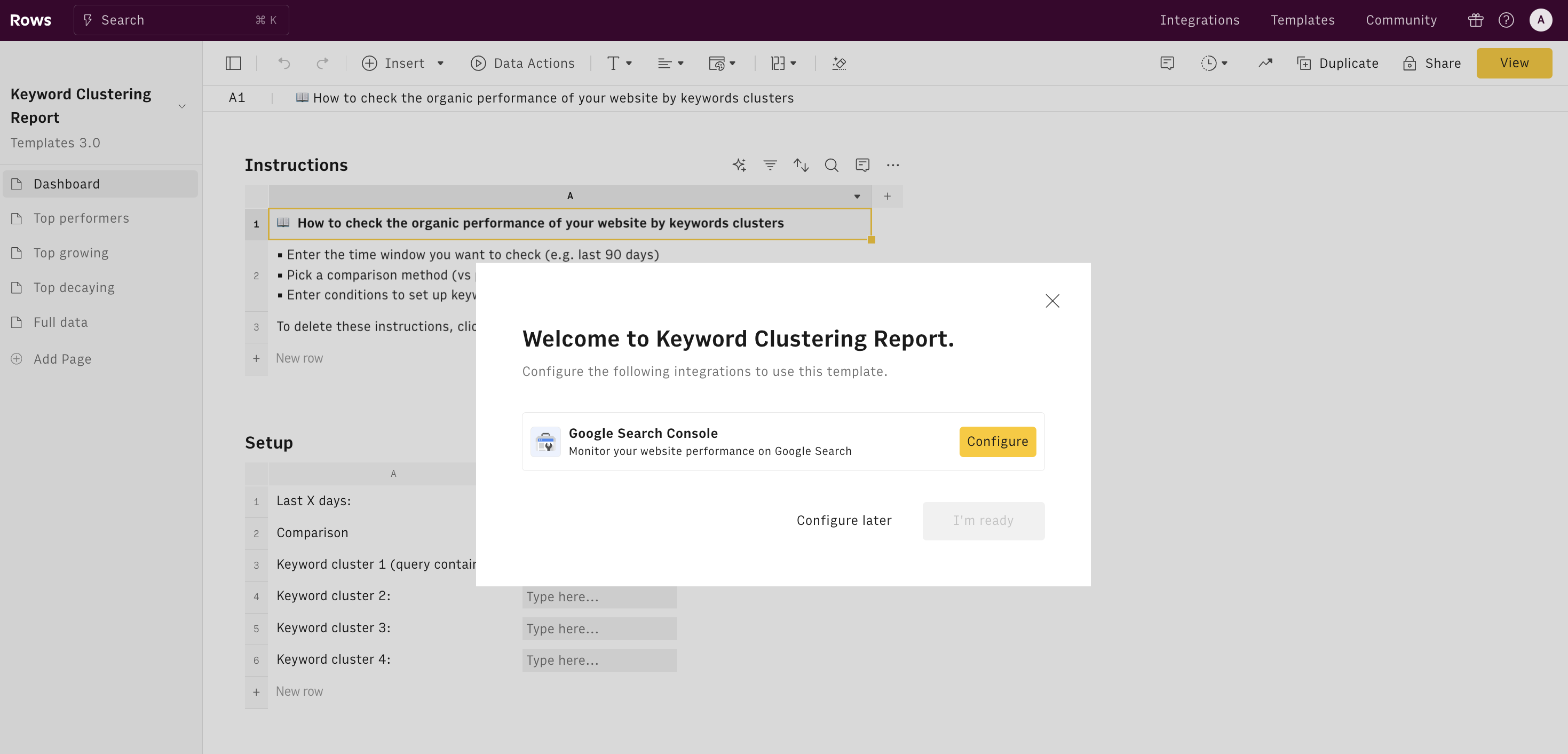This screenshot has width=1568, height=754.
Task: Add New row in Instructions table
Action: (x=299, y=359)
